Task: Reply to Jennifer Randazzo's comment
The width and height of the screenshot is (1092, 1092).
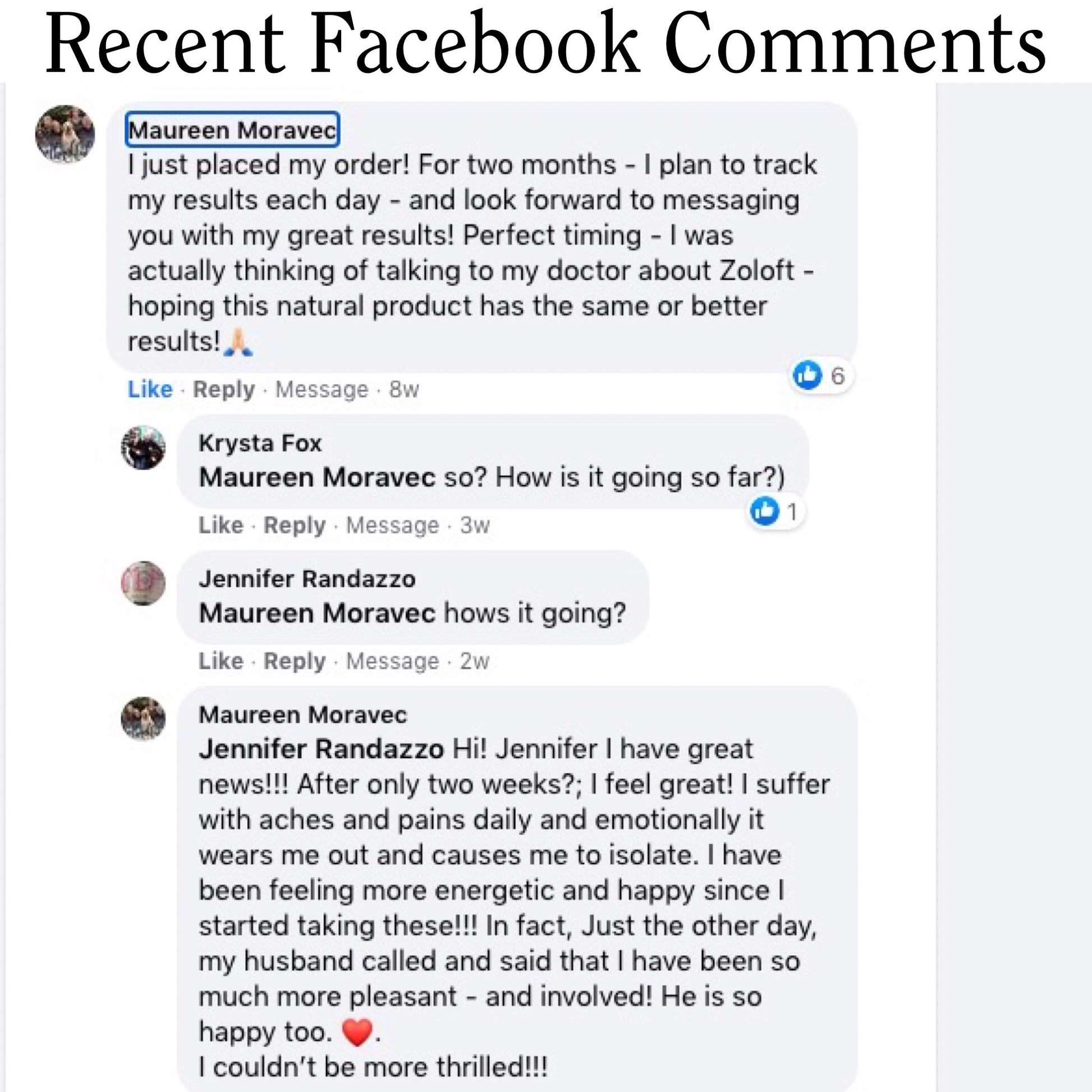Action: [x=295, y=660]
